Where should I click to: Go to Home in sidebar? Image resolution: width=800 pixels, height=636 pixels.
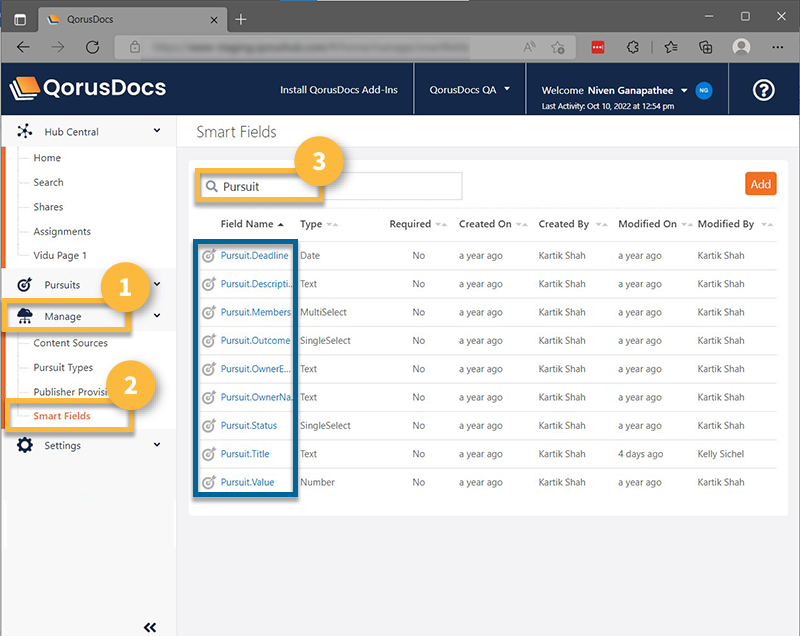(47, 158)
